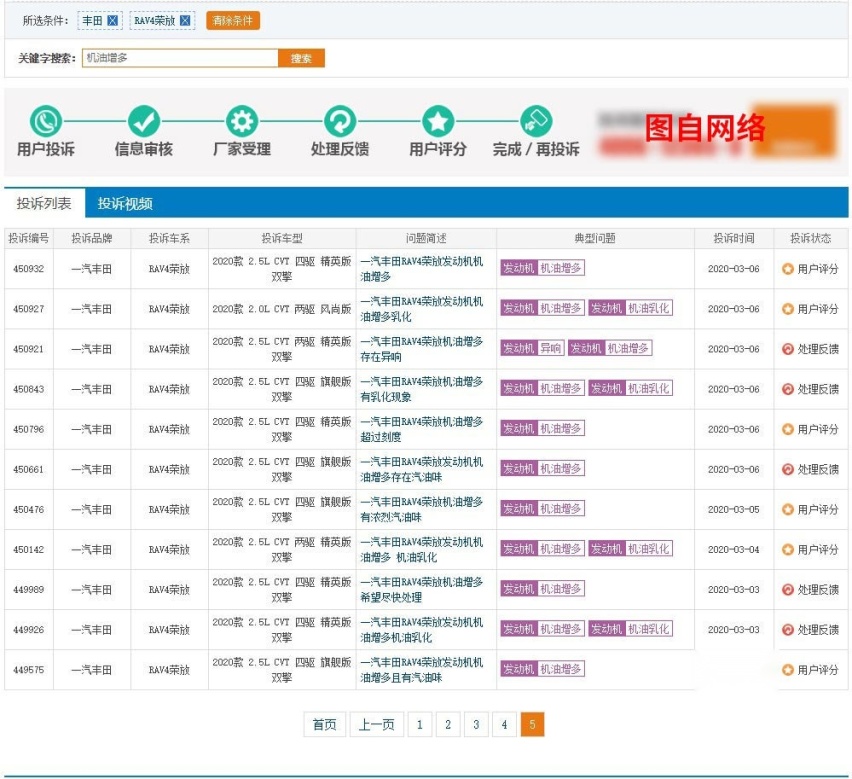Viewport: 852px width, 779px height.
Task: Remove the 丰田 filter with its X icon
Action: point(112,21)
